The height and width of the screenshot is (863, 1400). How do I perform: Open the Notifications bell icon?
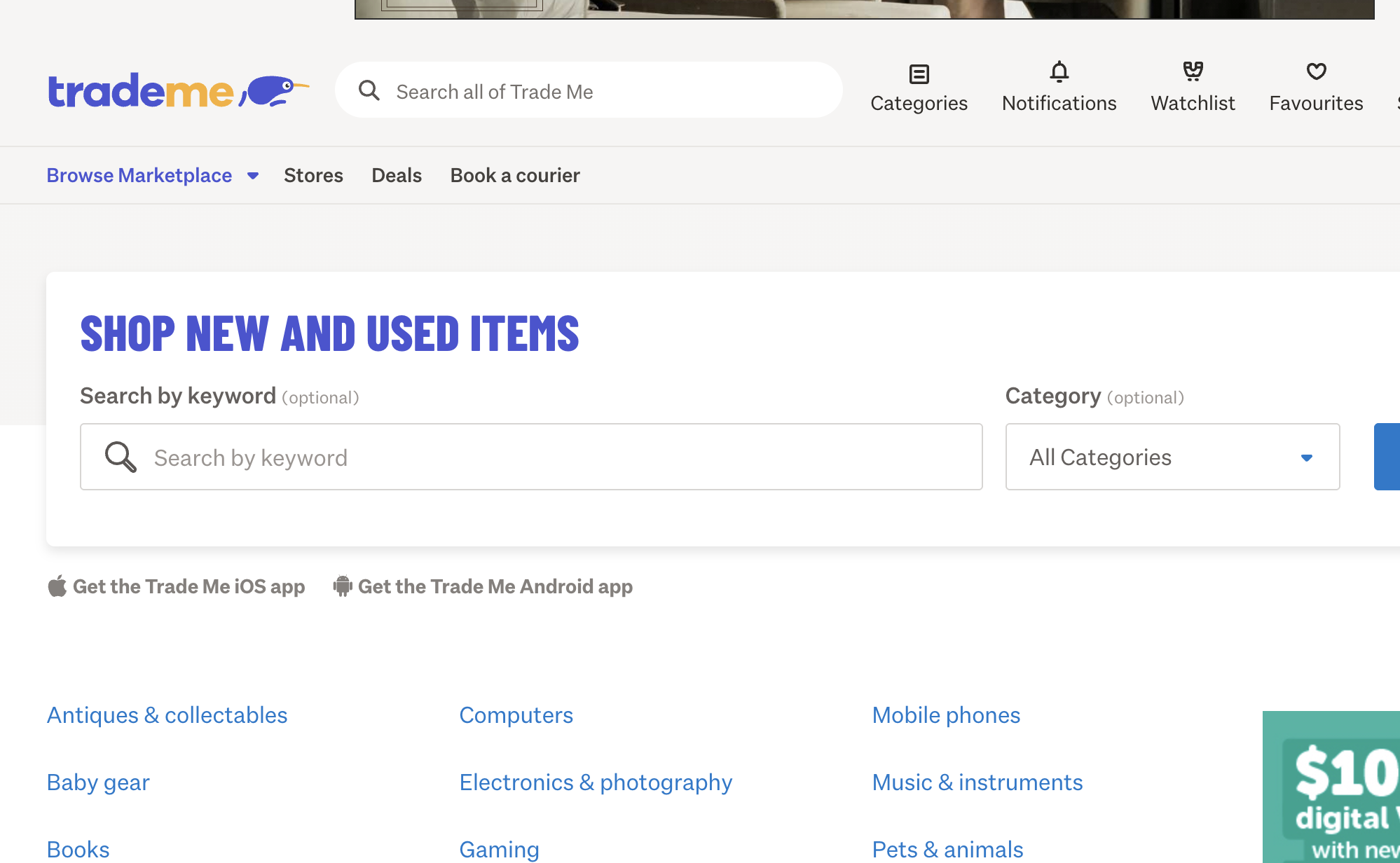tap(1059, 72)
